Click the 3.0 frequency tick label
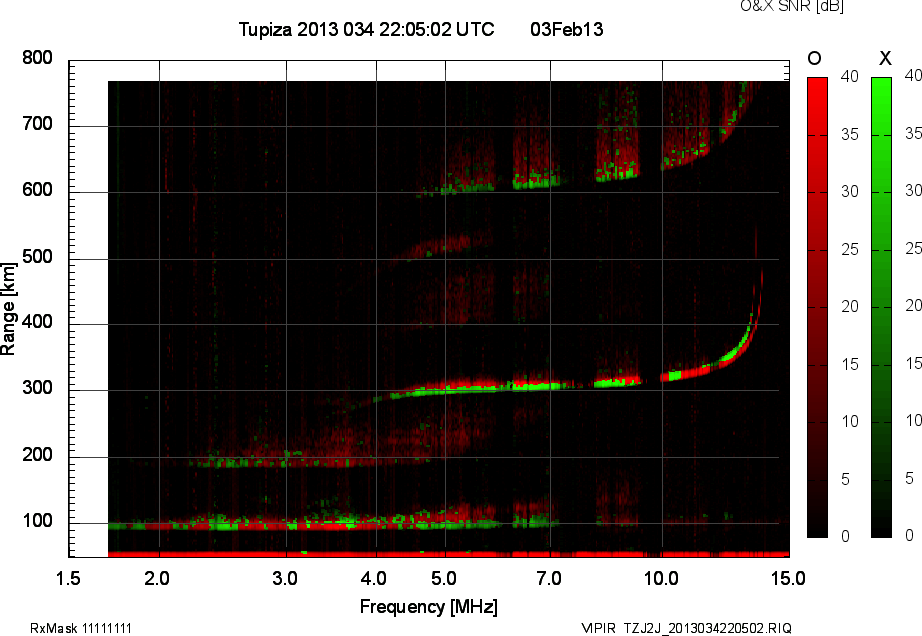The width and height of the screenshot is (922, 636). [285, 578]
